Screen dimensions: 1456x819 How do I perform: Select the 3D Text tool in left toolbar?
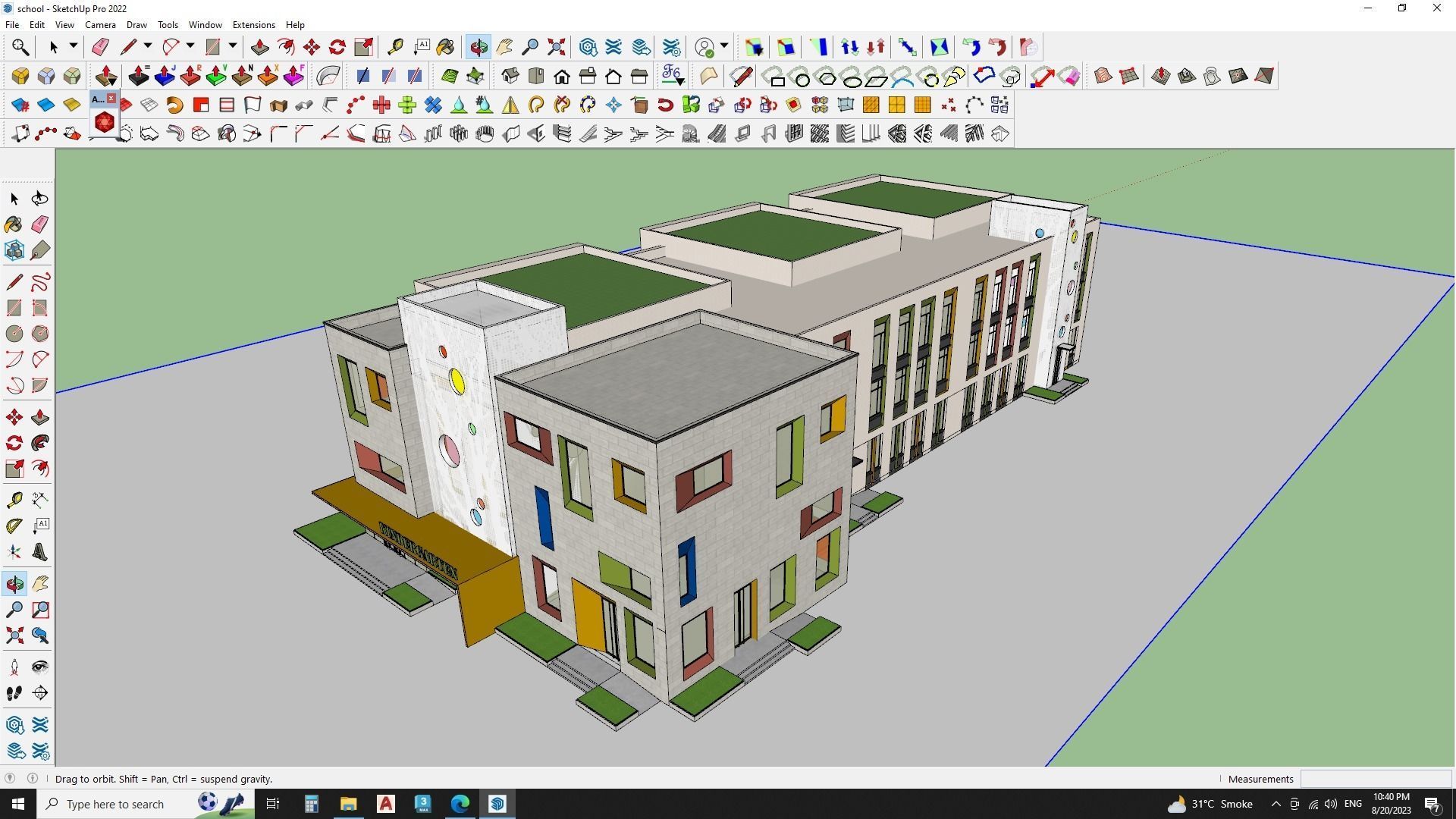[40, 552]
